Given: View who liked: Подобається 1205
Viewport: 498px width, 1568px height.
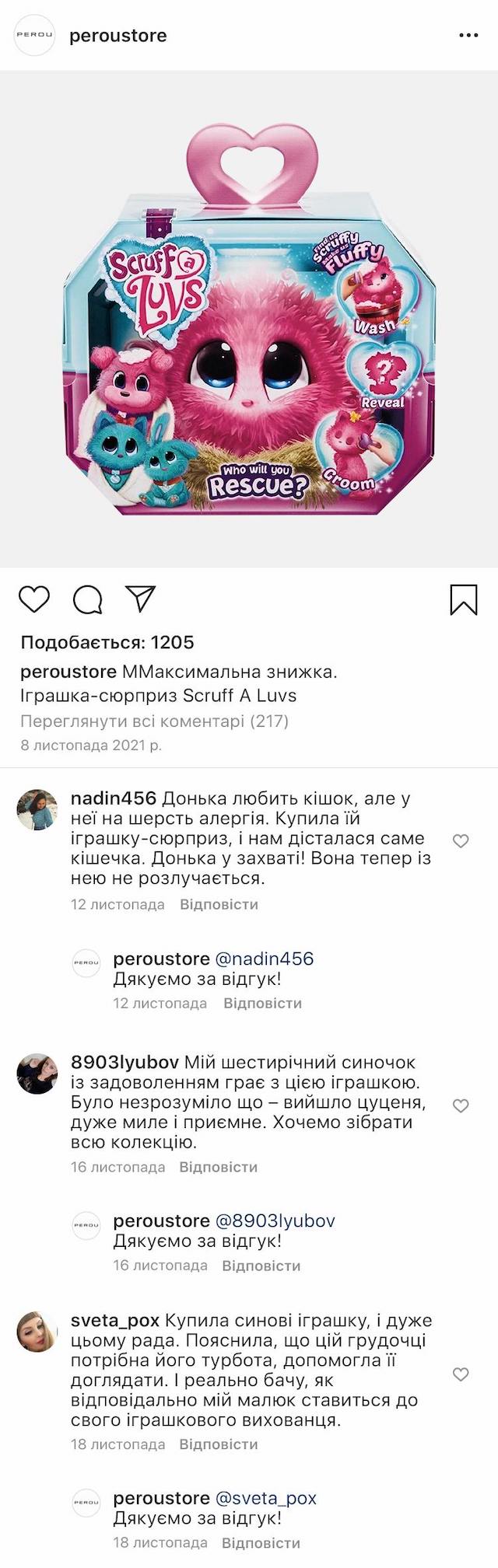Looking at the screenshot, I should [x=107, y=642].
